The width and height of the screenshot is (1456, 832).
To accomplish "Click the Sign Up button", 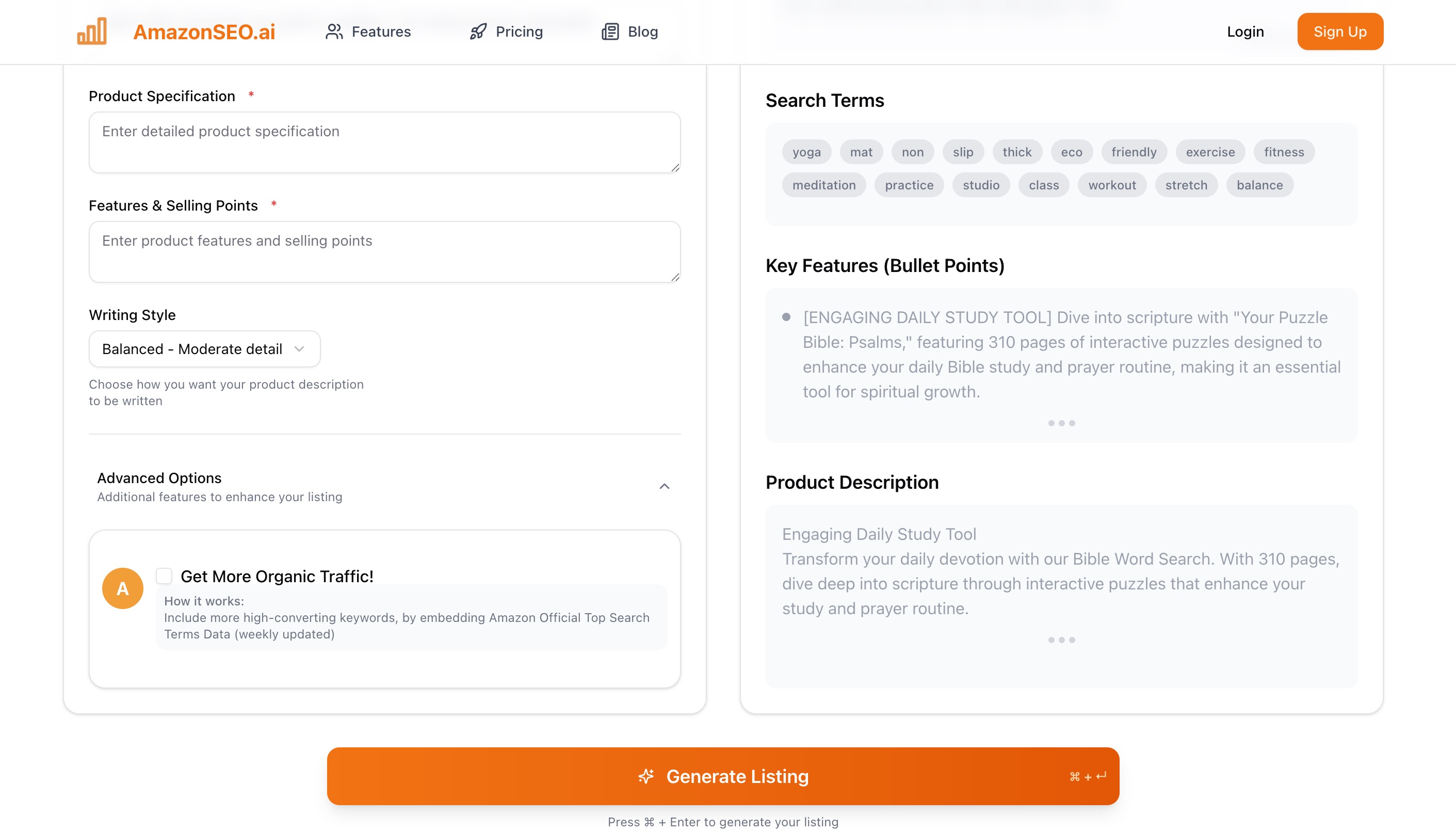I will 1340,31.
